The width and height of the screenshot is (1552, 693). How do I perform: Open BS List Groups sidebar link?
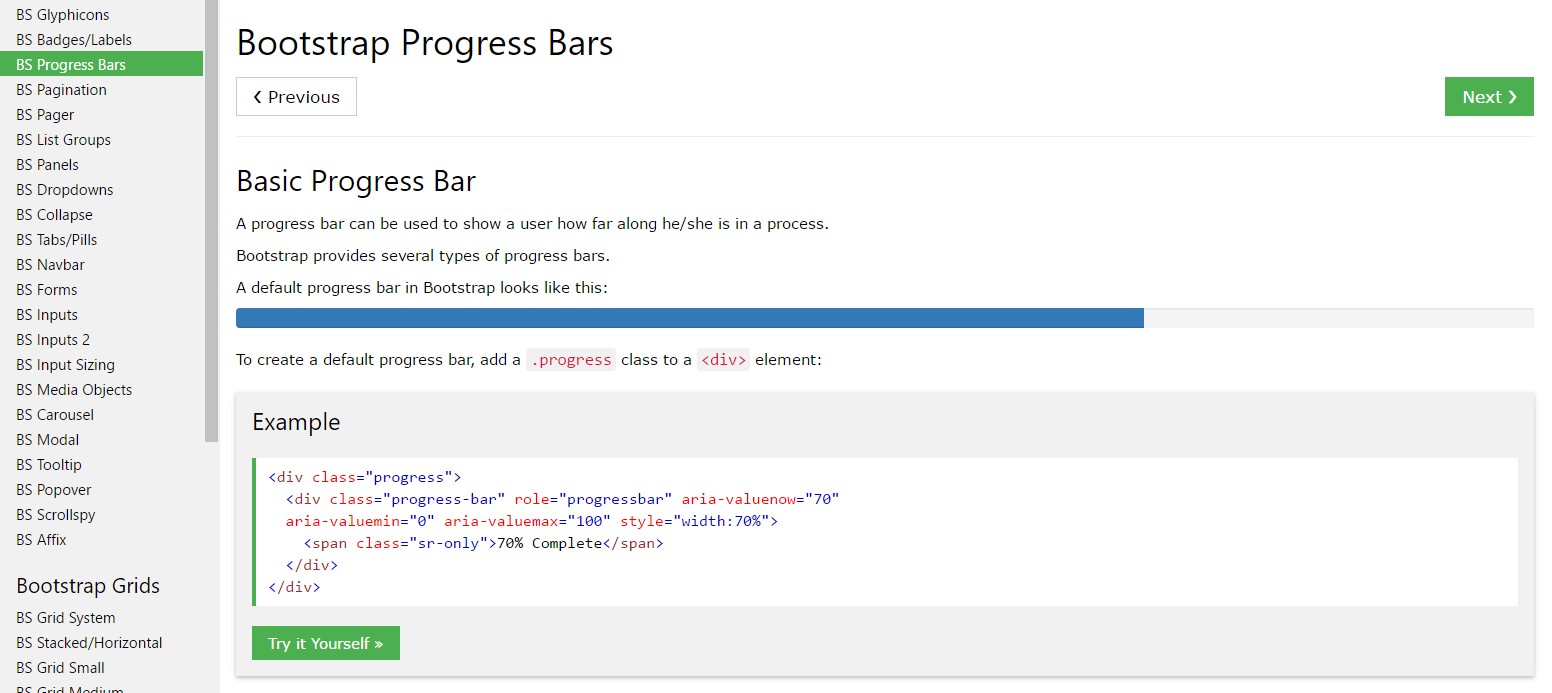63,140
